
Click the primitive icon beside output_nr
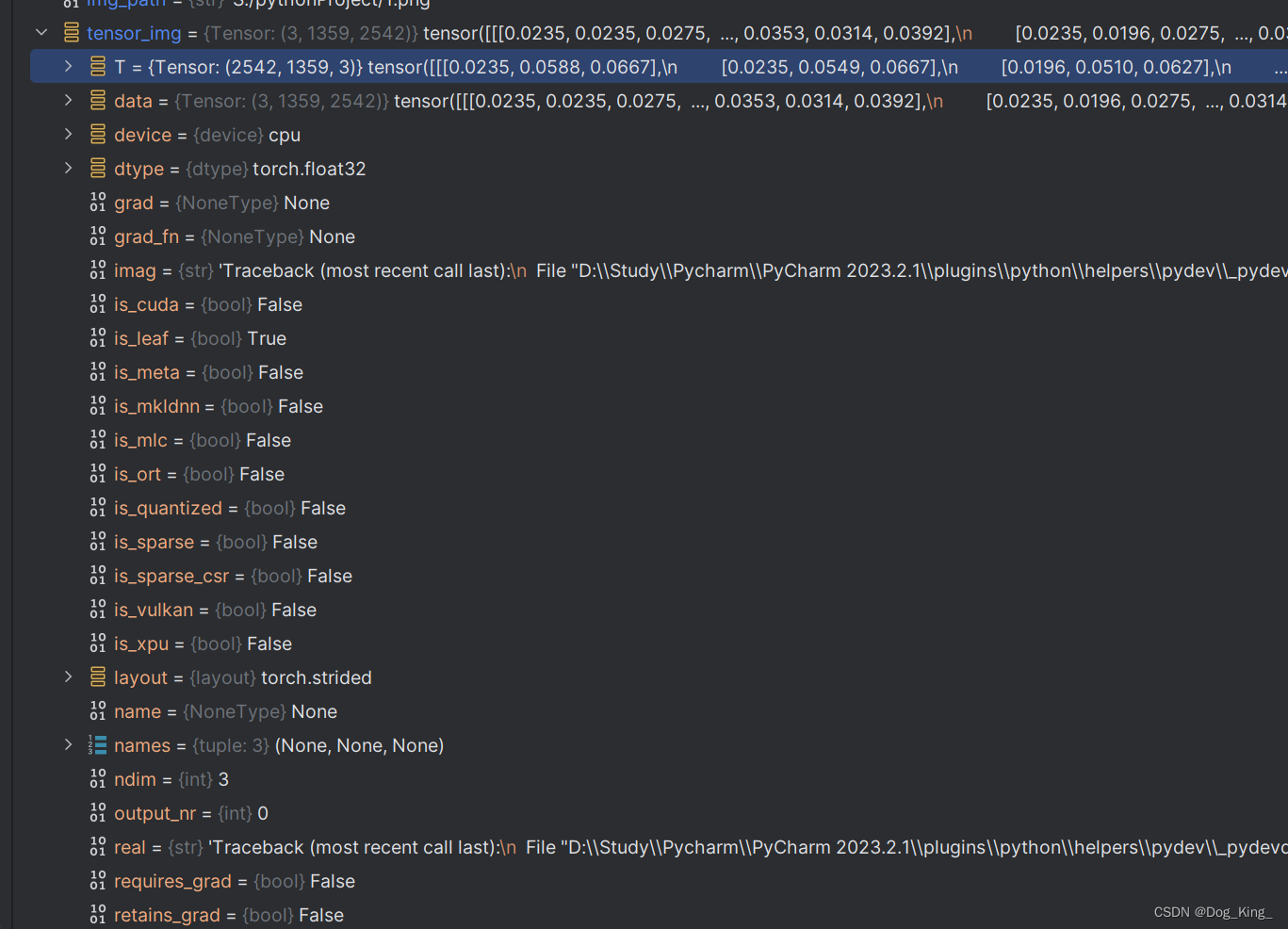pyautogui.click(x=98, y=813)
